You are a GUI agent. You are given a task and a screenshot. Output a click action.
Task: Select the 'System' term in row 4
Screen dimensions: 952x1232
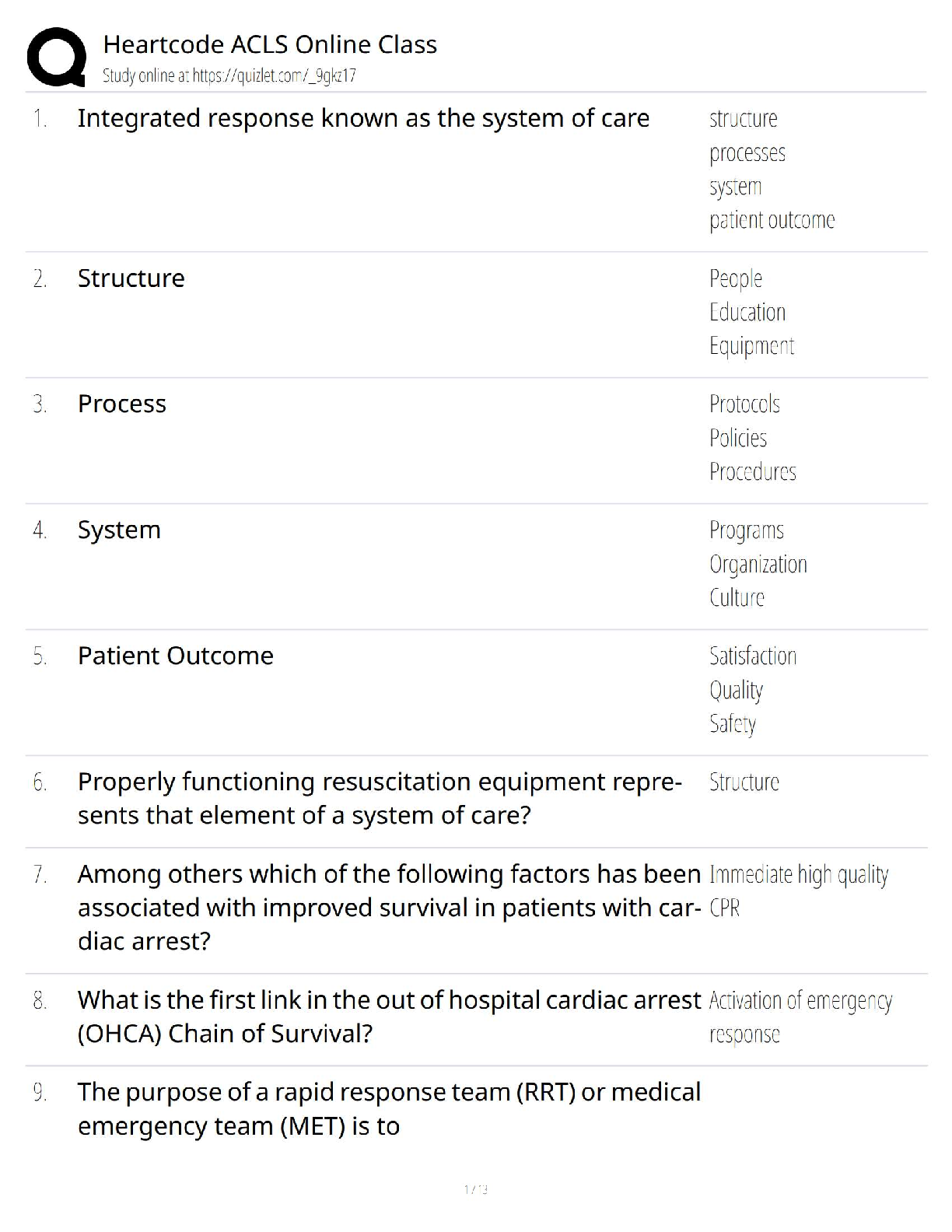[119, 530]
